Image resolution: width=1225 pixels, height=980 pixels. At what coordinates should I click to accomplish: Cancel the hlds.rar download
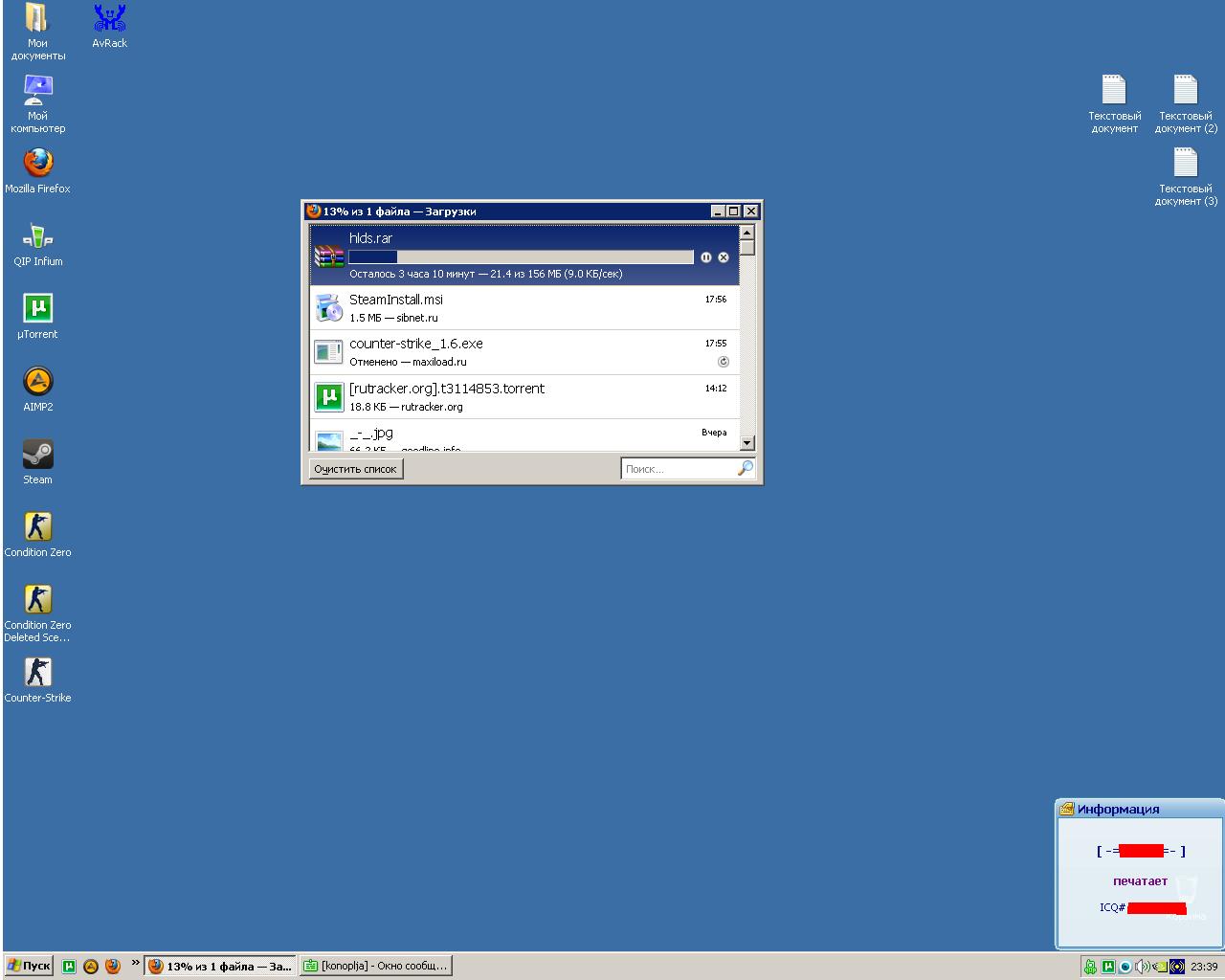pos(724,257)
